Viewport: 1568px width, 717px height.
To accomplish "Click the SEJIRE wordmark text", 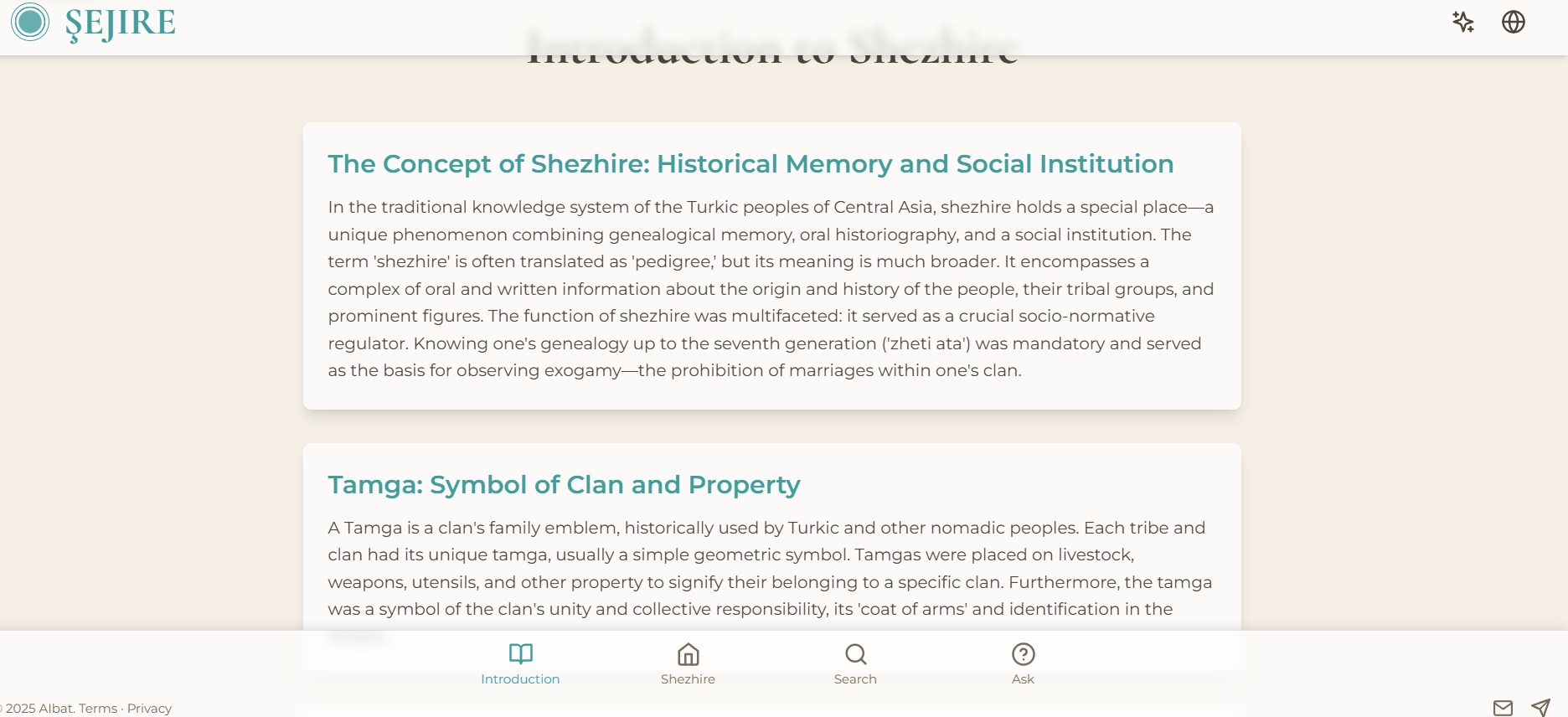I will click(x=121, y=23).
